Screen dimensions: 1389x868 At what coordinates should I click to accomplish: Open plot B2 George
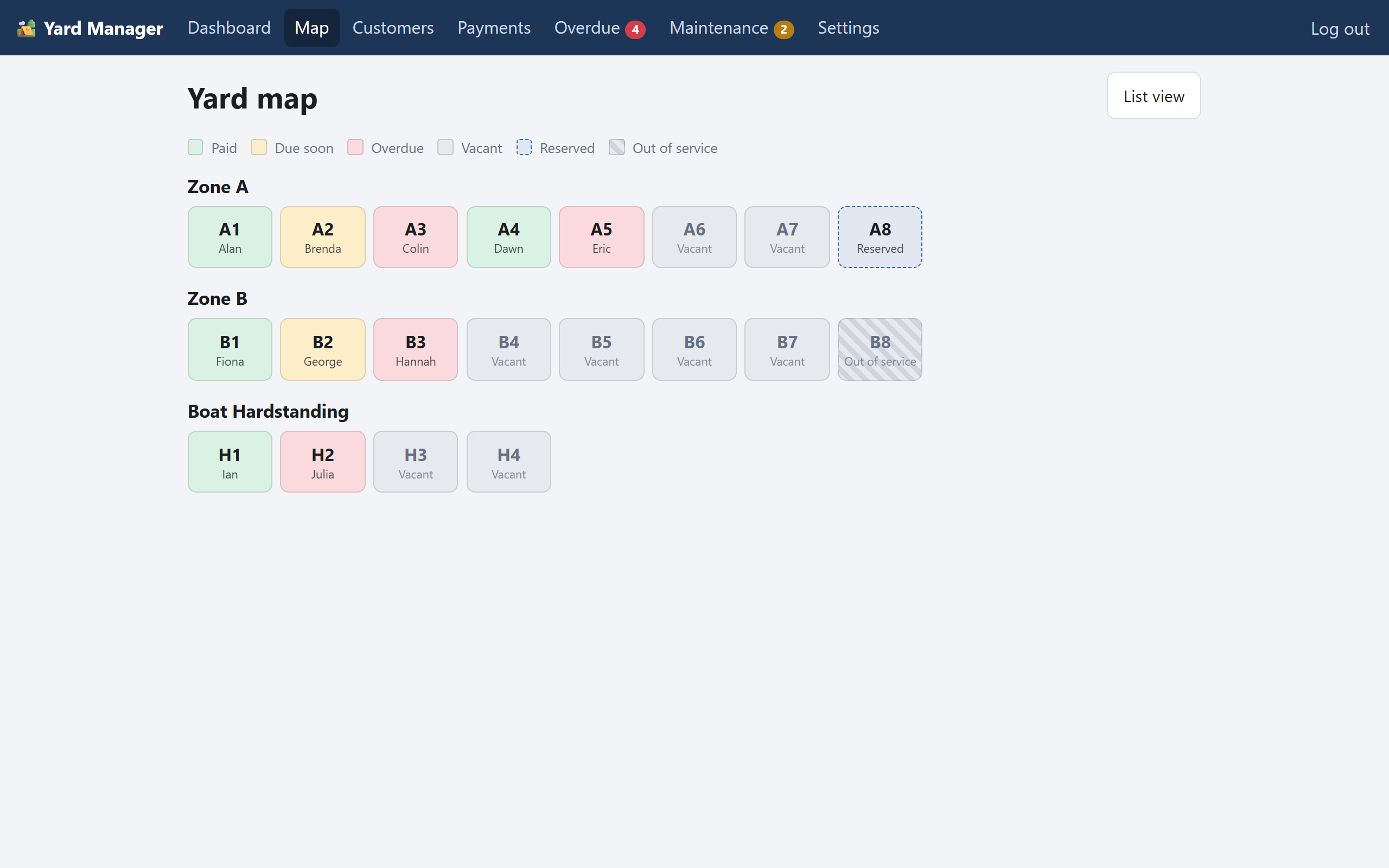[x=323, y=349]
